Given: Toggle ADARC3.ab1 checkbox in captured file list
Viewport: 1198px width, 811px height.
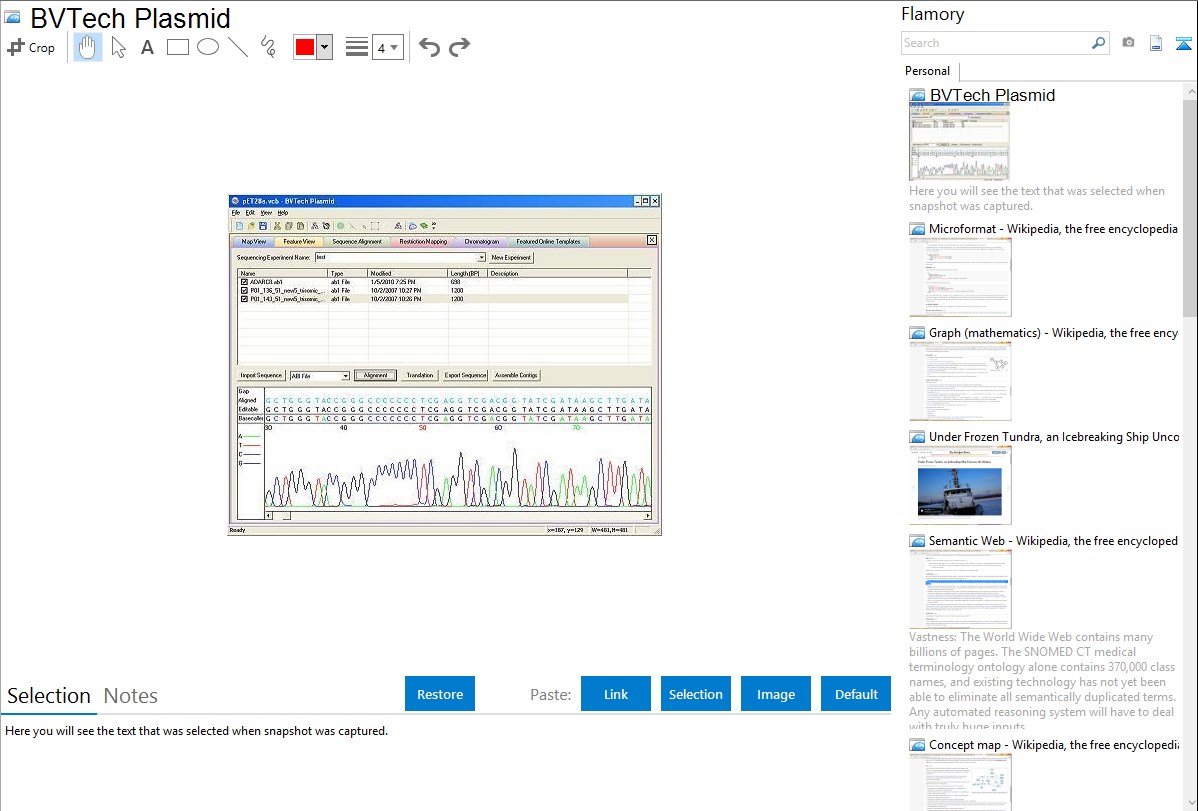Looking at the screenshot, I should click(x=244, y=282).
